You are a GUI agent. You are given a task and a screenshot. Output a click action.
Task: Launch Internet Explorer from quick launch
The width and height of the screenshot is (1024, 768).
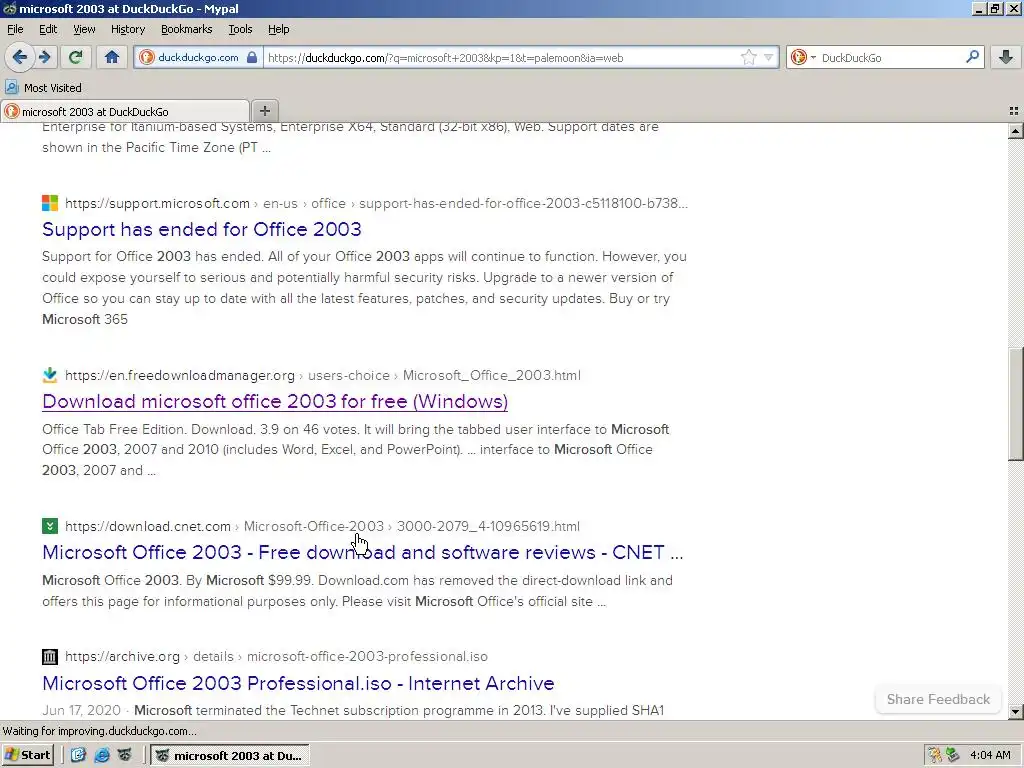[x=102, y=755]
